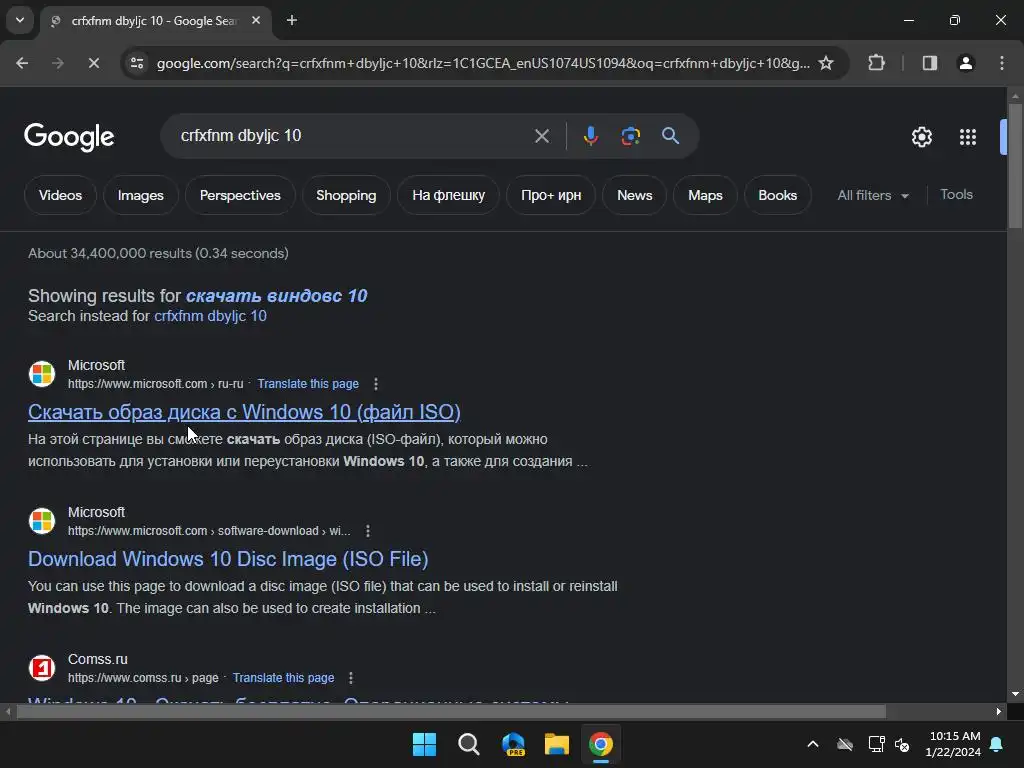The height and width of the screenshot is (768, 1024).
Task: Select the Perspectives filter
Action: (x=240, y=195)
